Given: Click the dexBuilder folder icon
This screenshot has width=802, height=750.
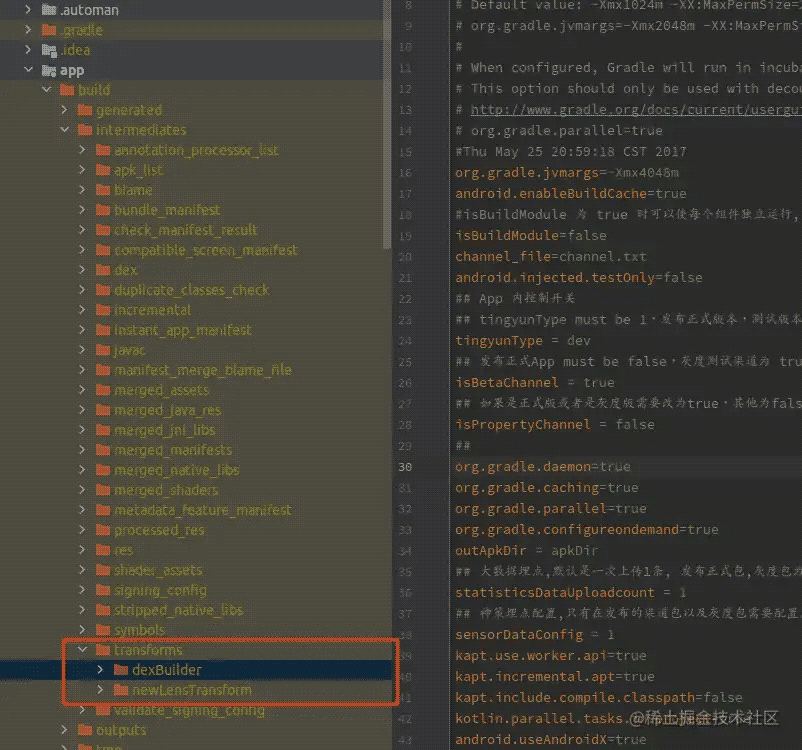Looking at the screenshot, I should [x=121, y=670].
